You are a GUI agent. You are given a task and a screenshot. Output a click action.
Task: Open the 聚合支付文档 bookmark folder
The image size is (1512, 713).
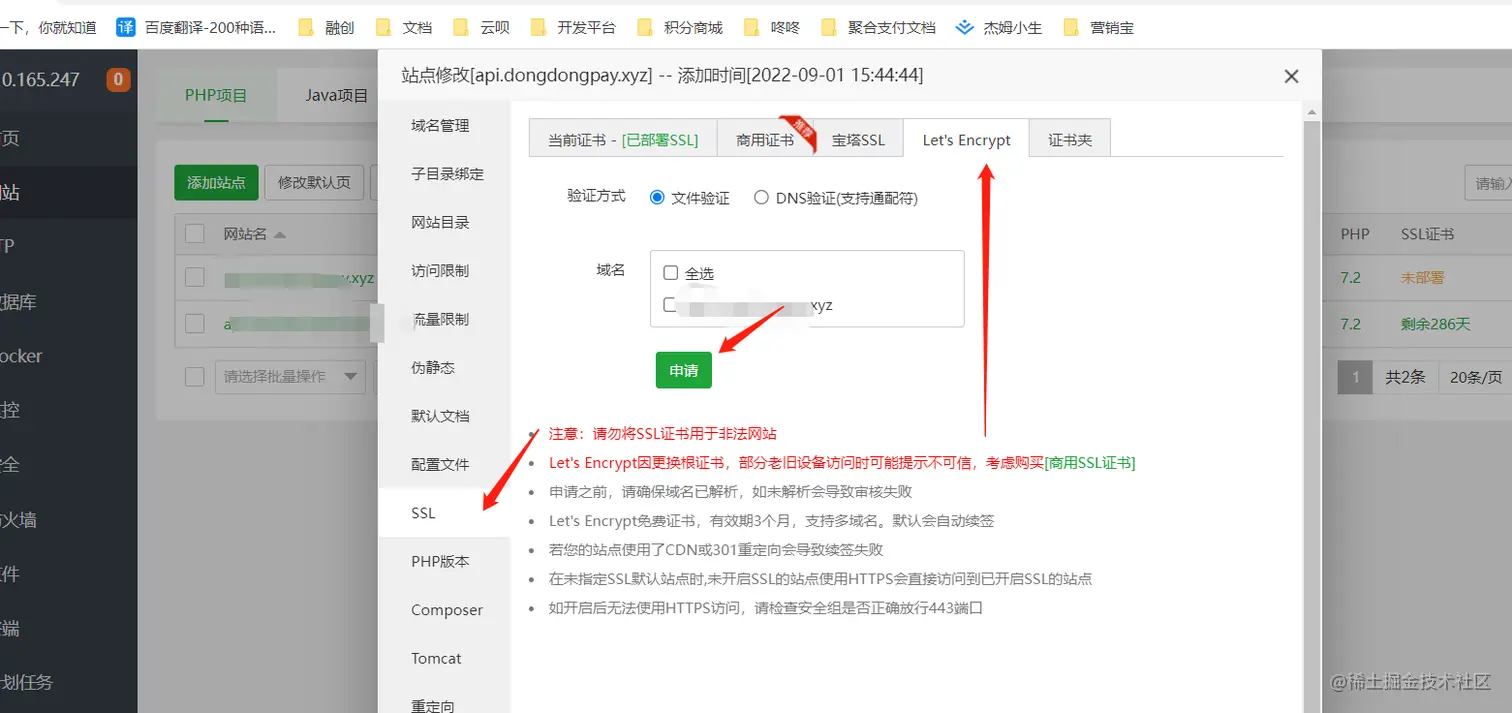878,27
